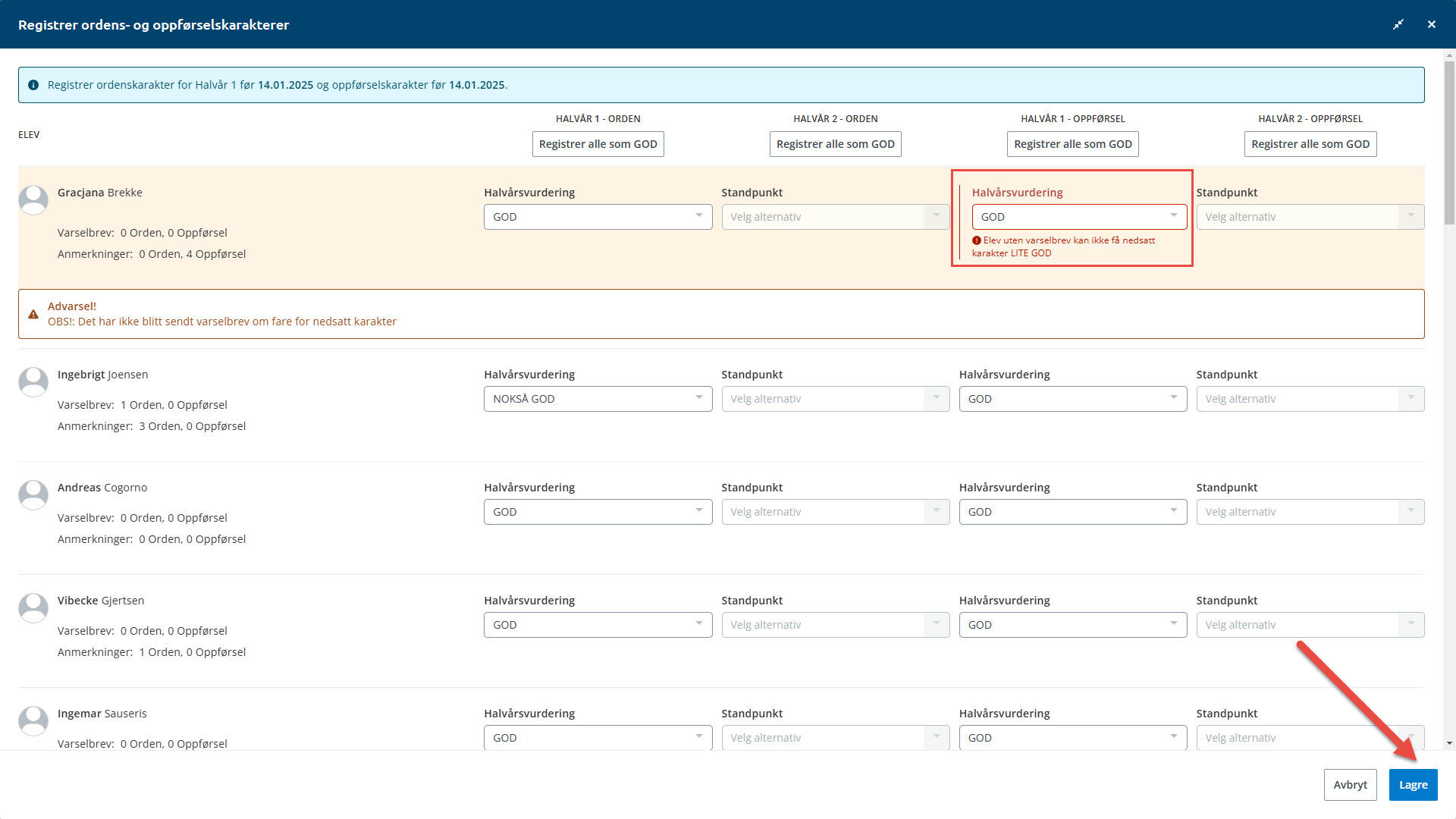Close the dialog with the X button

1432,24
